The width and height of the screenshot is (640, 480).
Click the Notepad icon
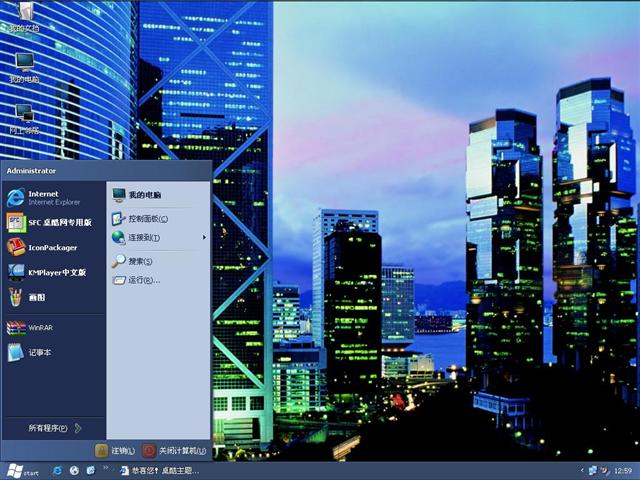pos(16,352)
